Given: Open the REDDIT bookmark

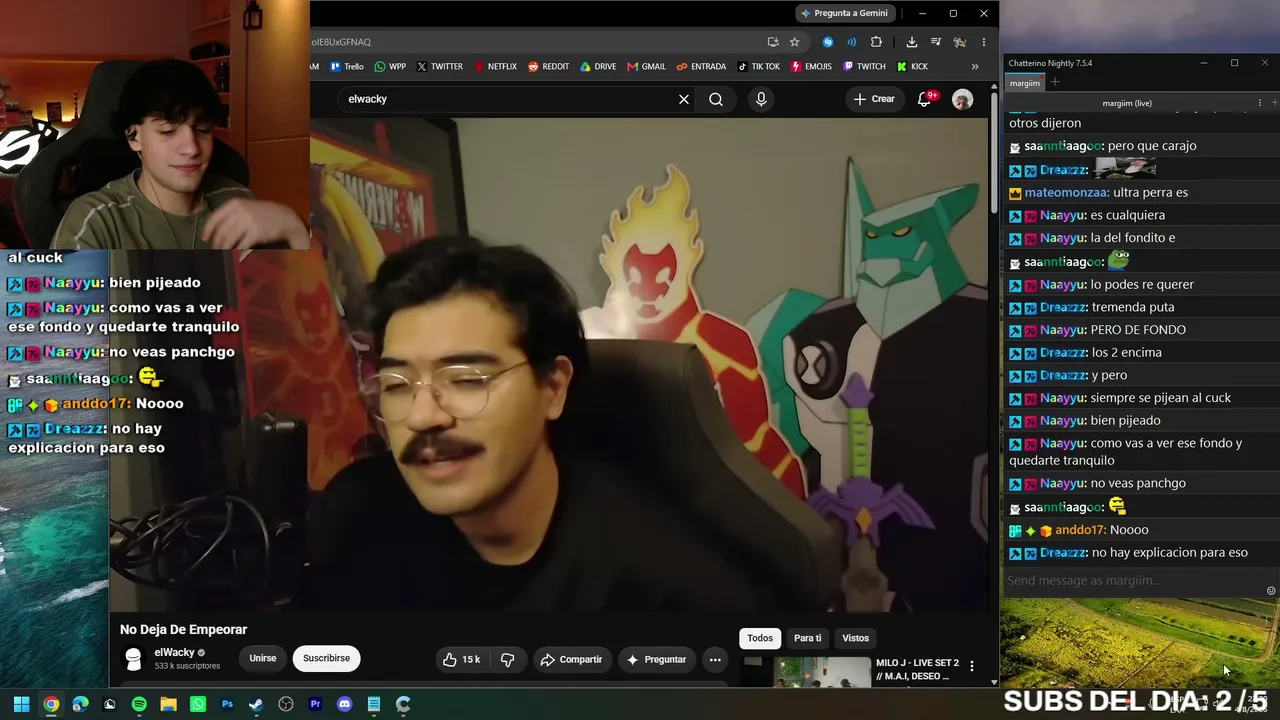Looking at the screenshot, I should click(548, 66).
